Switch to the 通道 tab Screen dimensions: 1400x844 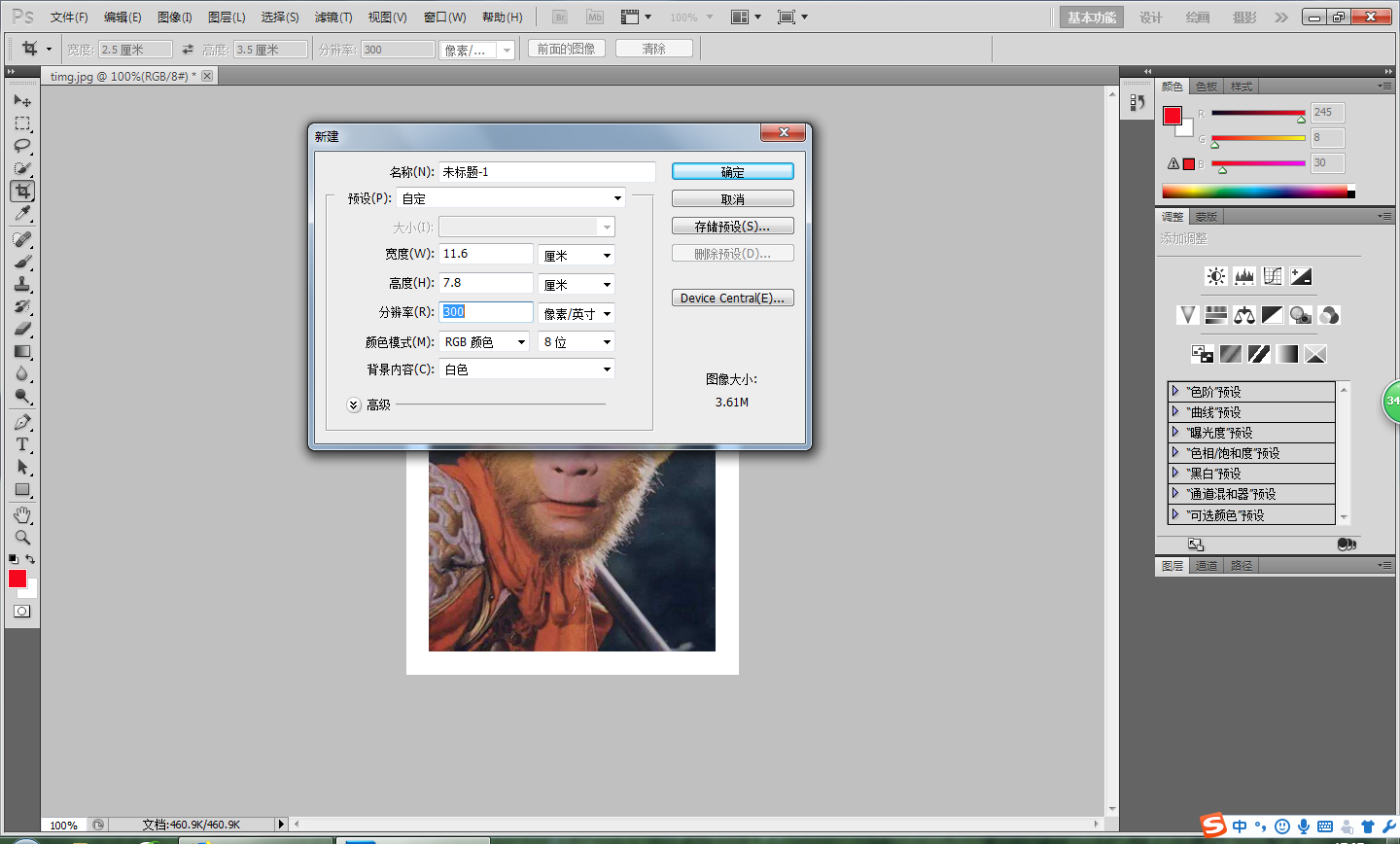[x=1207, y=565]
